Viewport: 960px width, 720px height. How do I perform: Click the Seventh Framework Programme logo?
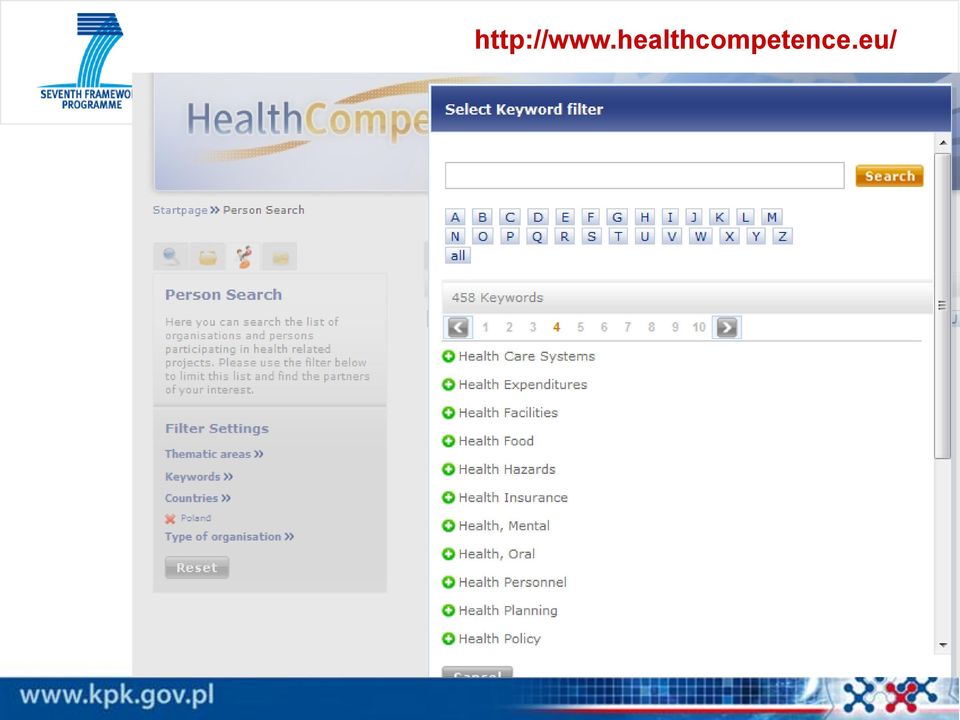point(86,61)
